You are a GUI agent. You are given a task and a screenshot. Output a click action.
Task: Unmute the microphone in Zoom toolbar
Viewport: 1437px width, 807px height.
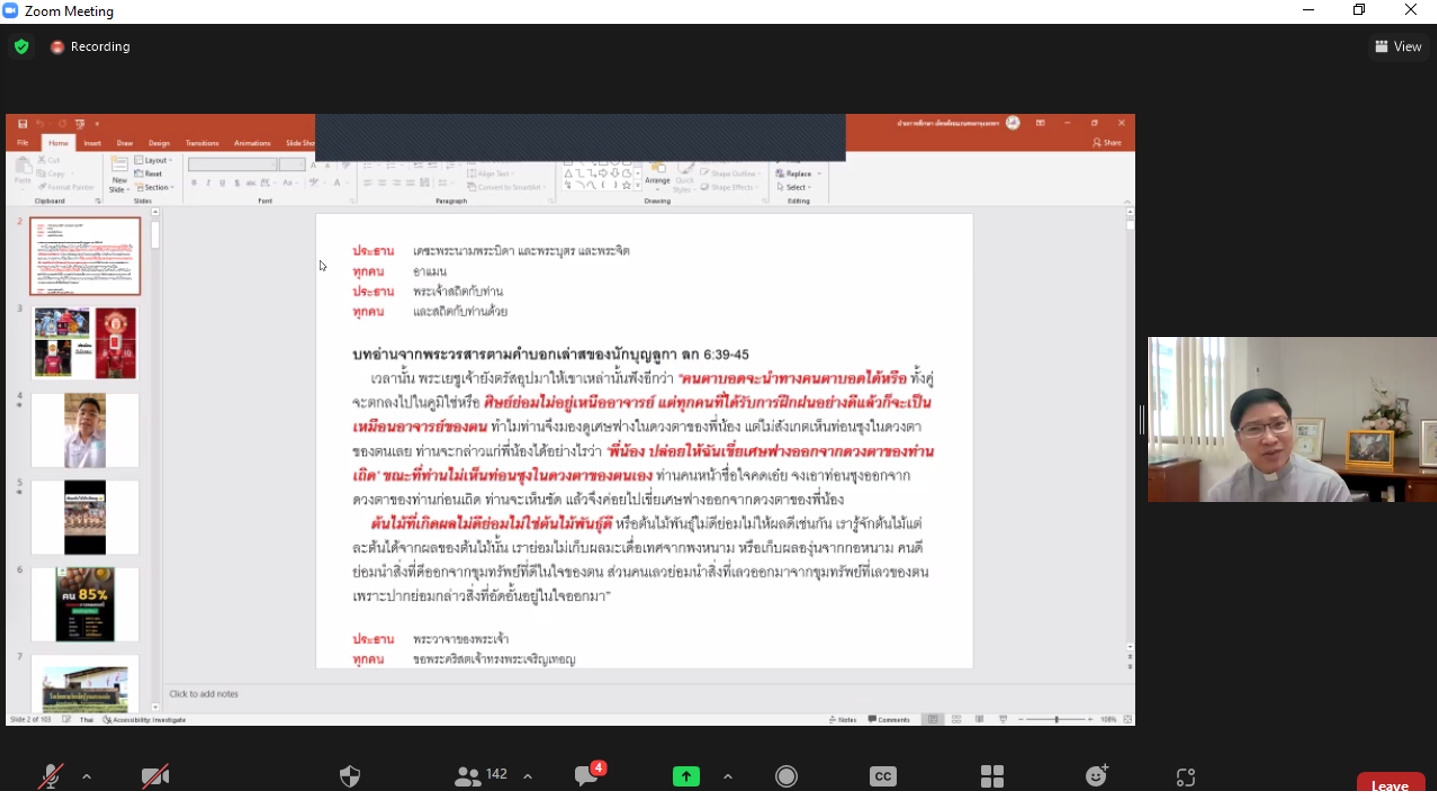[50, 777]
